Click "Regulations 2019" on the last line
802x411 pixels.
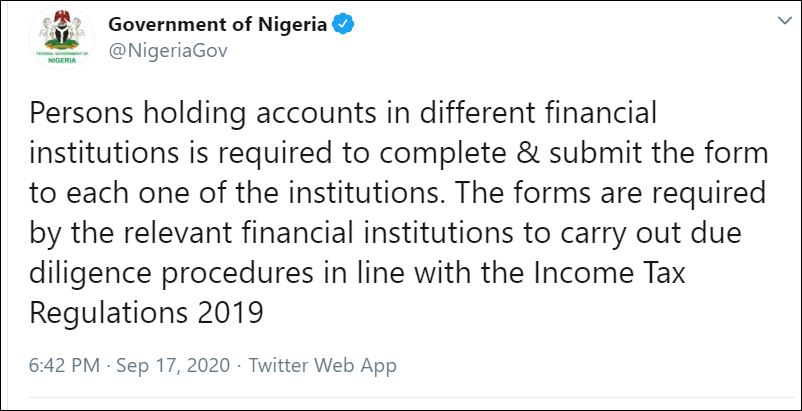tap(146, 314)
